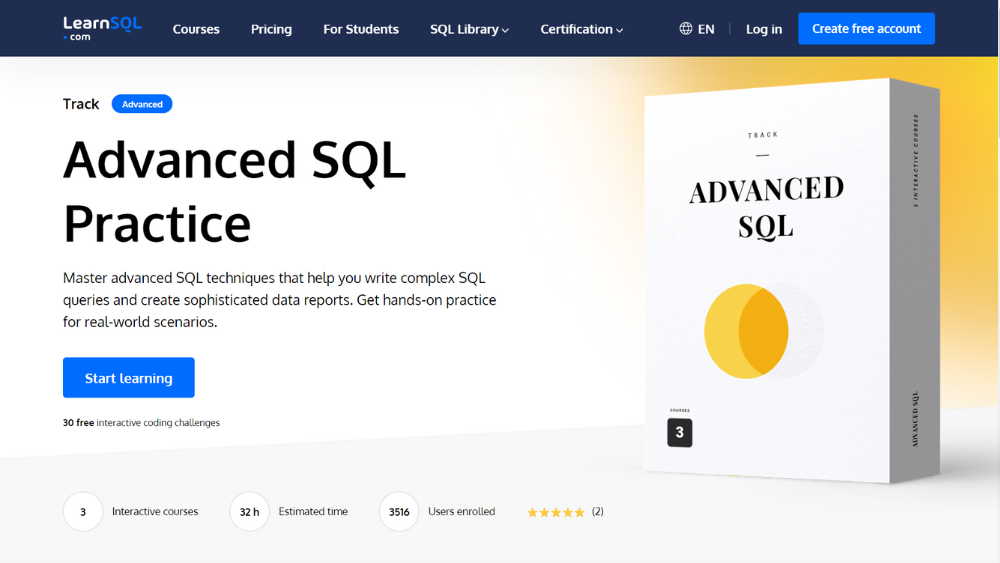Click the rating count (2)
Viewport: 1000px width, 563px height.
pos(598,511)
